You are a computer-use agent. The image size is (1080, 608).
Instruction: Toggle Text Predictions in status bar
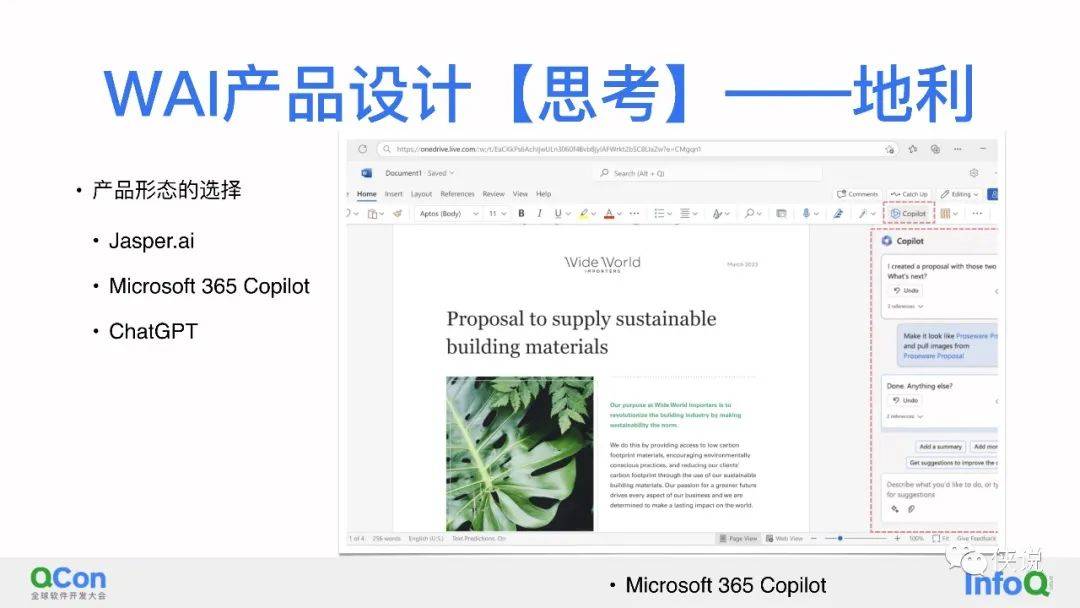479,538
